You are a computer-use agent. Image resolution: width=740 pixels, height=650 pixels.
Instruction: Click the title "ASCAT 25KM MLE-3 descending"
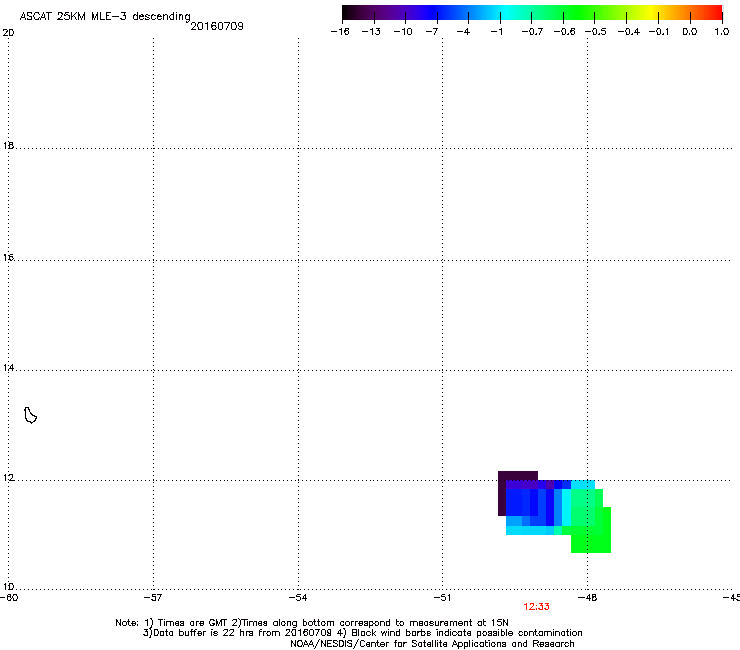pos(105,17)
